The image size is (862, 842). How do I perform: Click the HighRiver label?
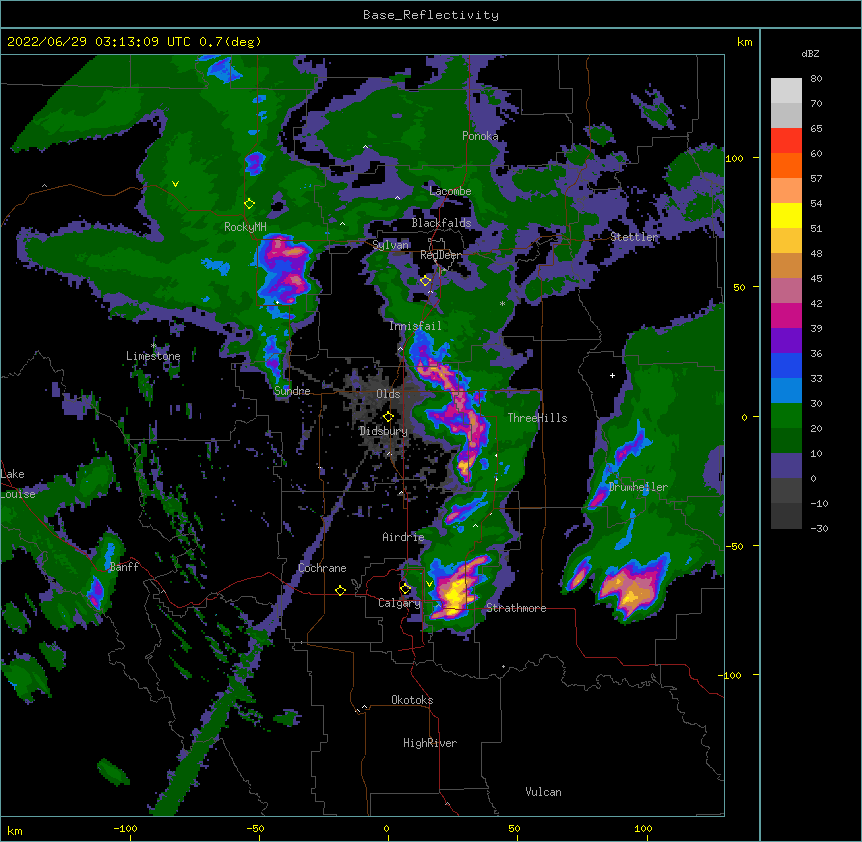click(x=430, y=743)
